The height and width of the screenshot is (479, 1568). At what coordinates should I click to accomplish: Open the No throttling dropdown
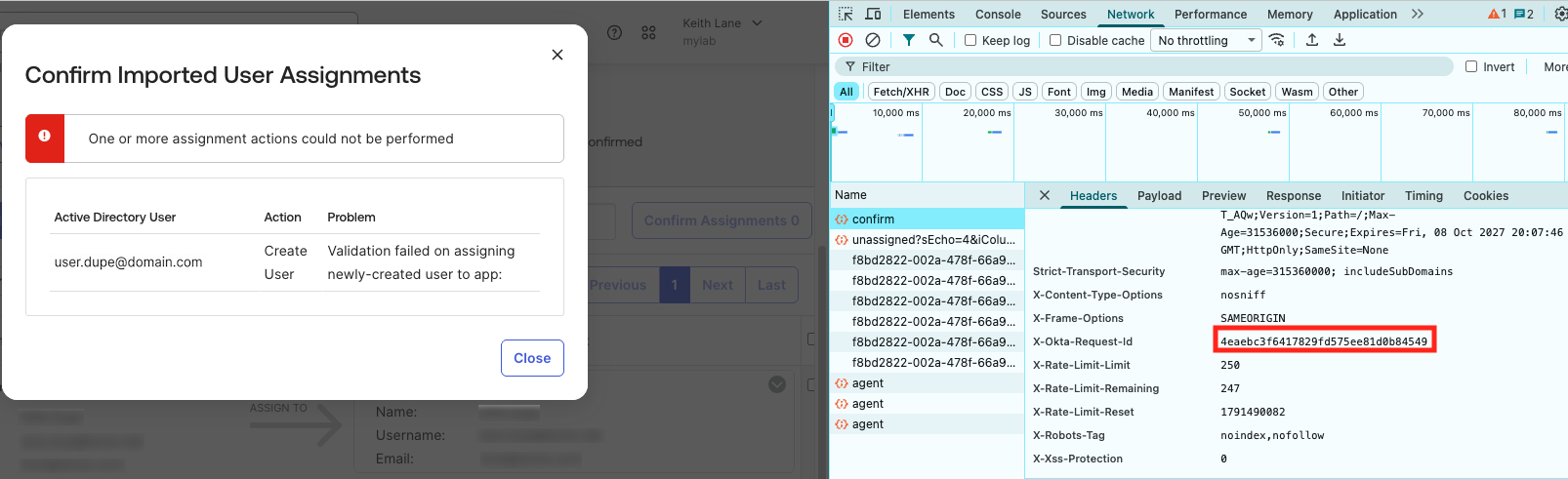(x=1207, y=40)
